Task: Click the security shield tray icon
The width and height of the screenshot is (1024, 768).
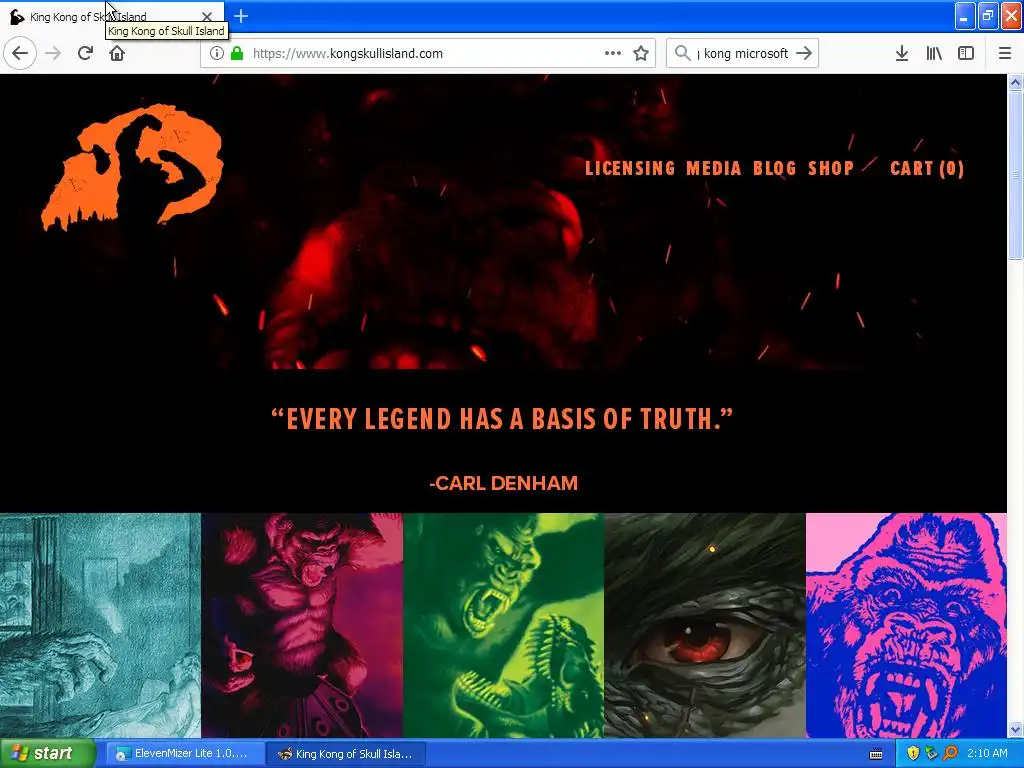Action: point(913,754)
